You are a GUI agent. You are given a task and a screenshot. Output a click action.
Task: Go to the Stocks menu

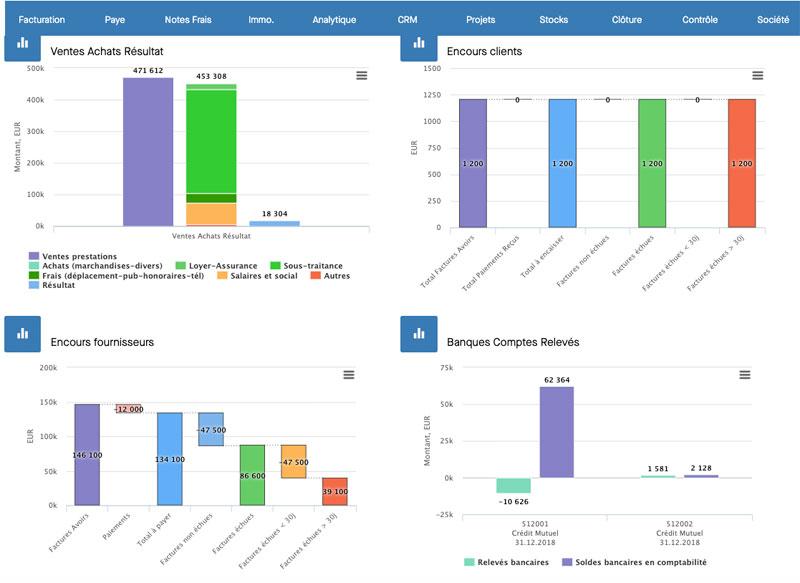[x=553, y=19]
